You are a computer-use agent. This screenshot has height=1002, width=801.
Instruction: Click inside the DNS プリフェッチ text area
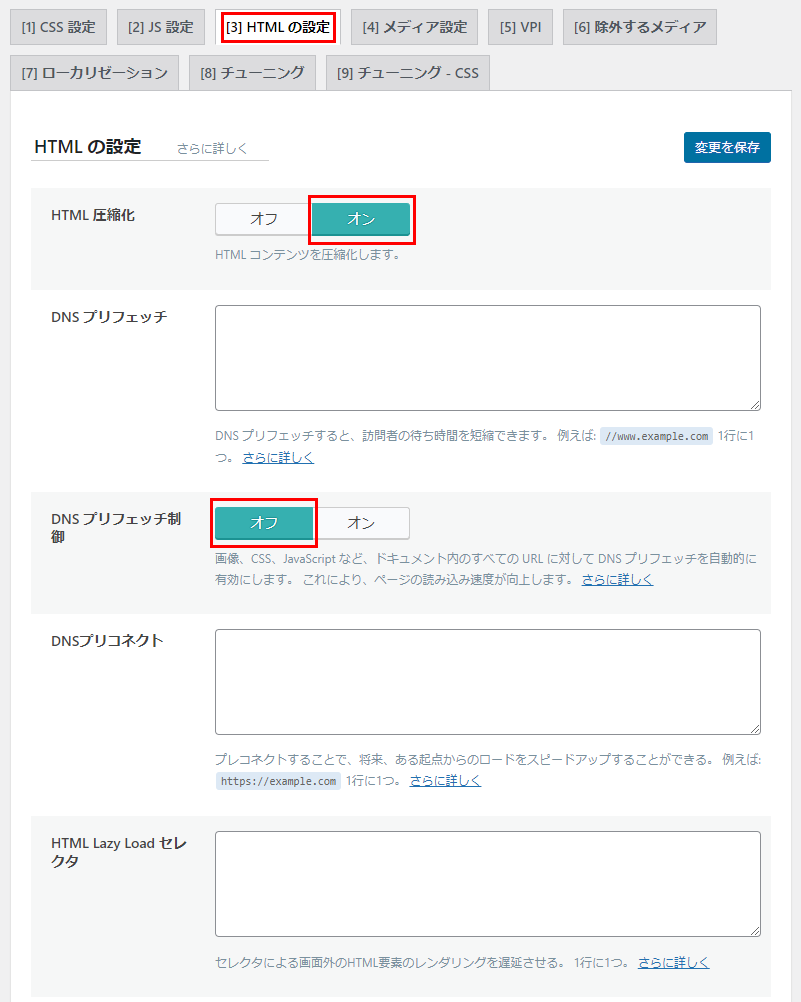coord(487,357)
